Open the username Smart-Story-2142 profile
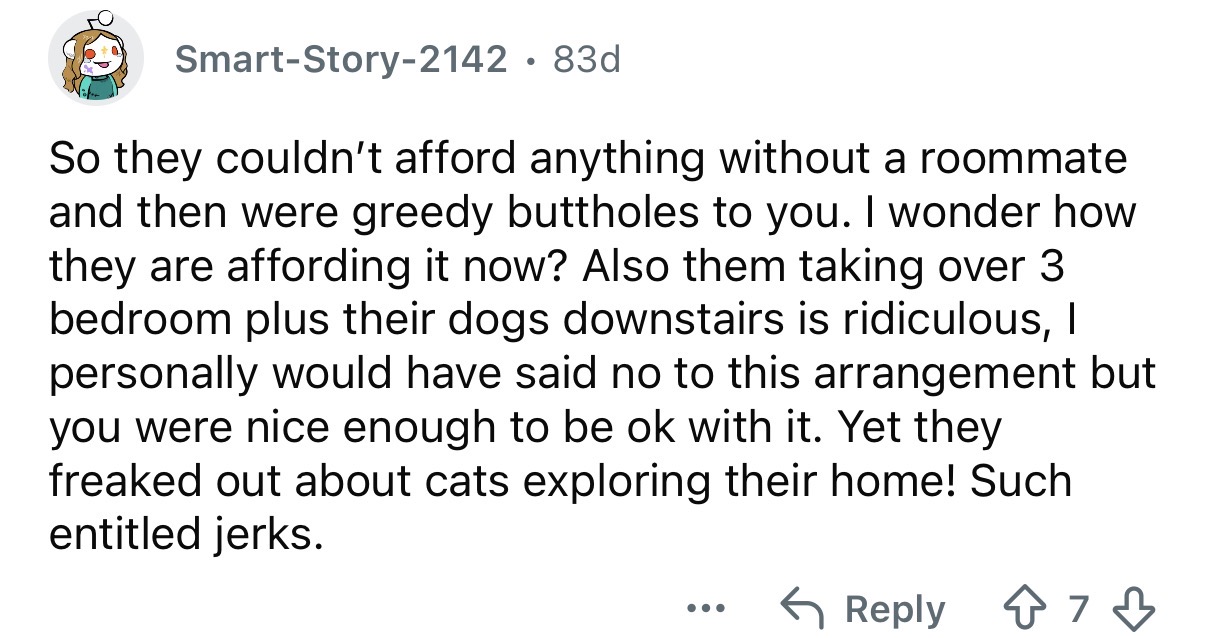The height and width of the screenshot is (638, 1206). (340, 60)
